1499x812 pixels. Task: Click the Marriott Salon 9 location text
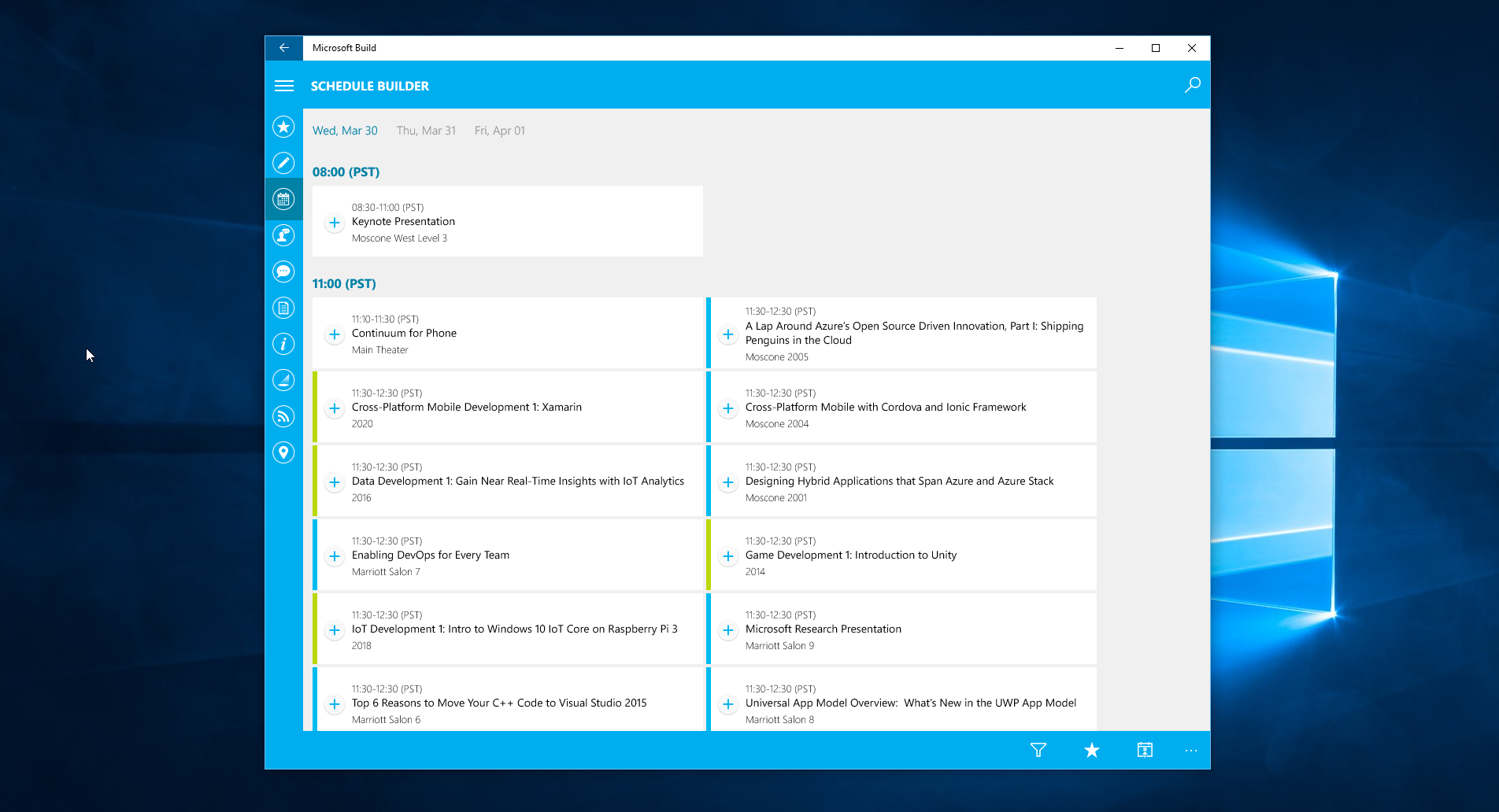coord(779,646)
